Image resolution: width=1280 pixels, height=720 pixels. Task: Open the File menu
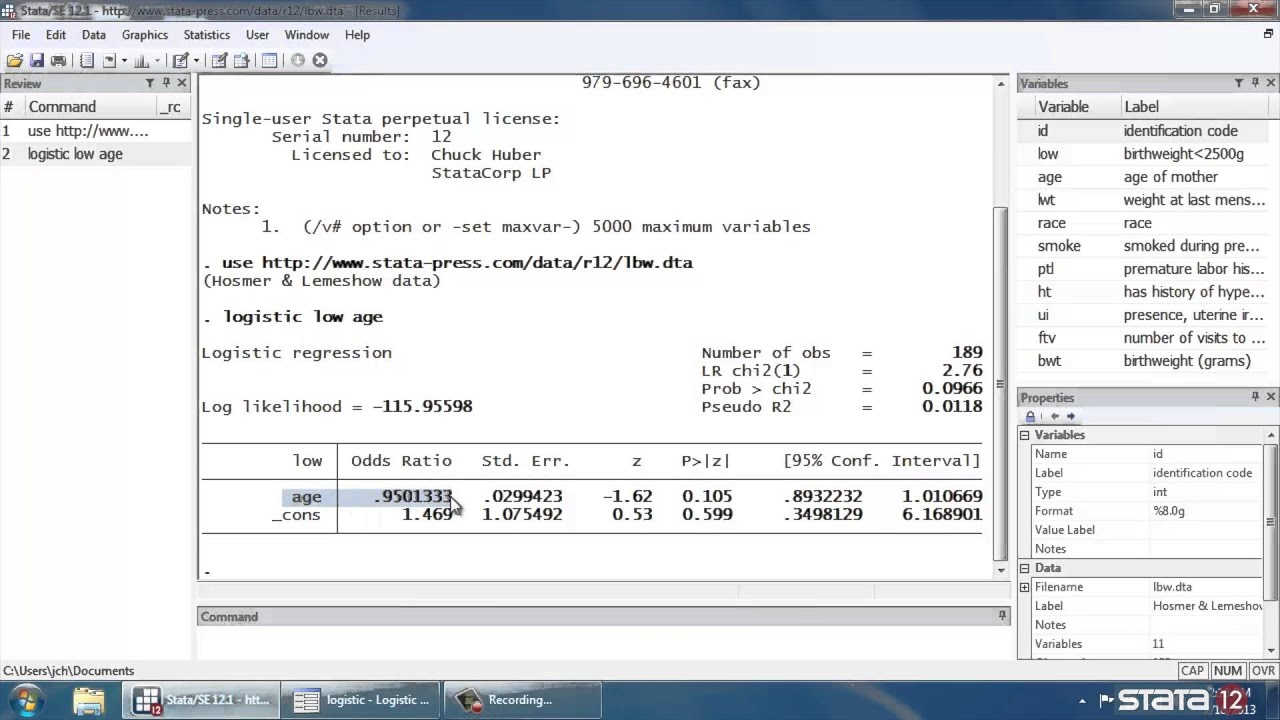[x=21, y=35]
